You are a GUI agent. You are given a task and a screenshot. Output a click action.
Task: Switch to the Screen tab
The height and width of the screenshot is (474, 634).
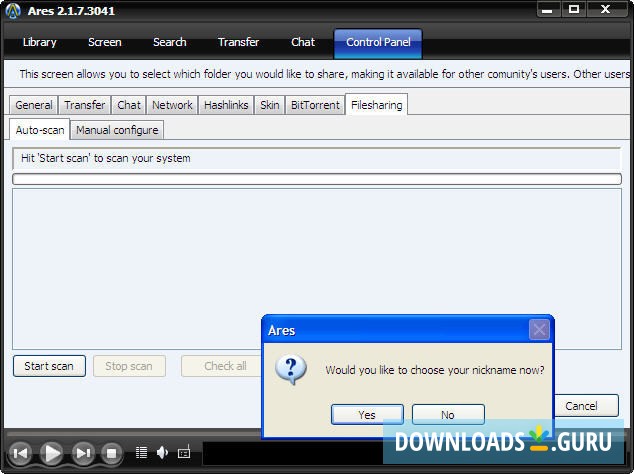[x=105, y=42]
